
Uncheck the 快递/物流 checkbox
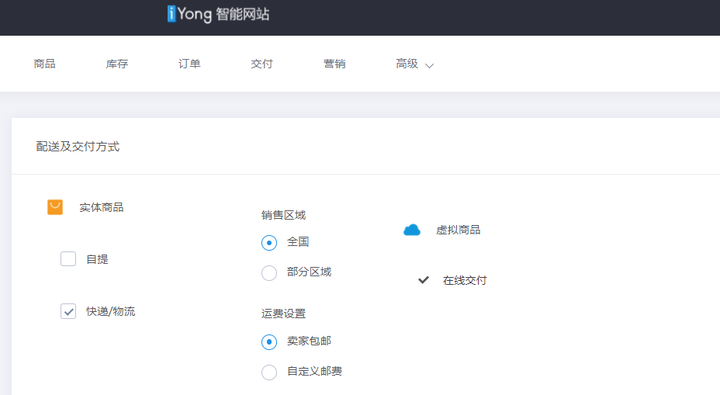(68, 311)
